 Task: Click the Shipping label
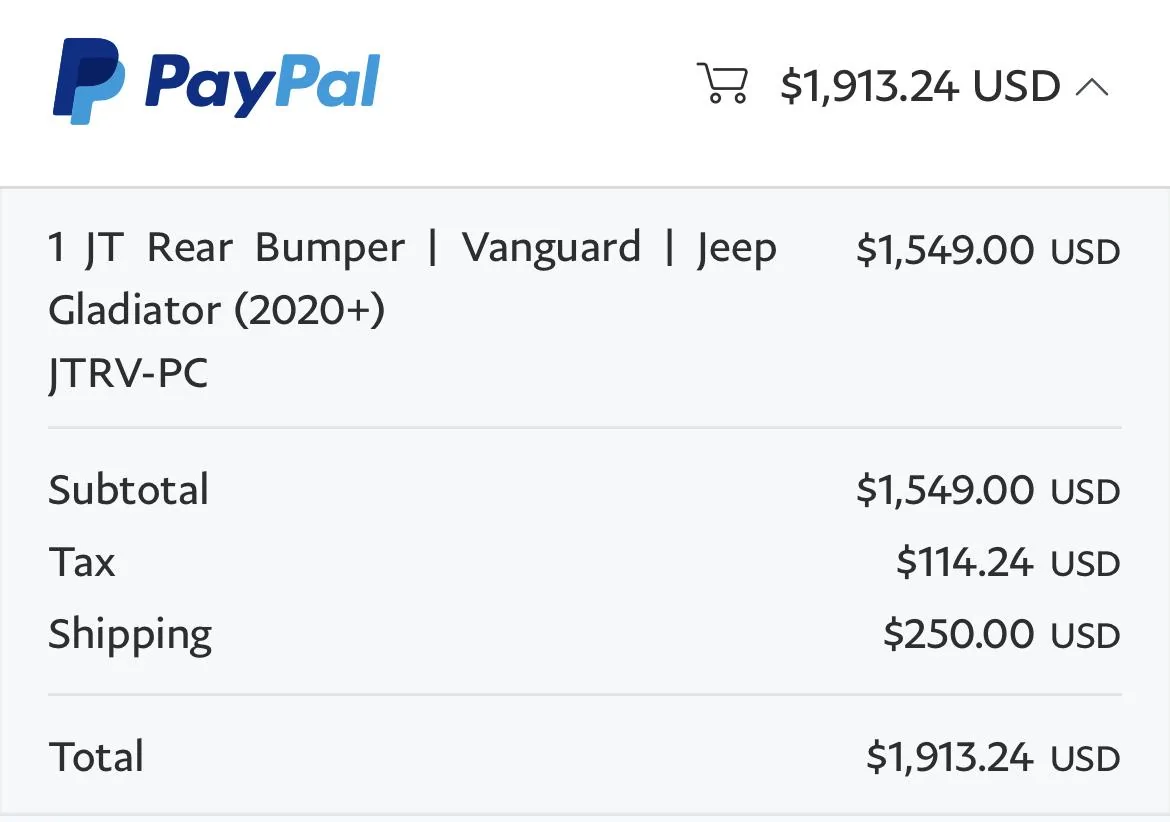tap(130, 635)
